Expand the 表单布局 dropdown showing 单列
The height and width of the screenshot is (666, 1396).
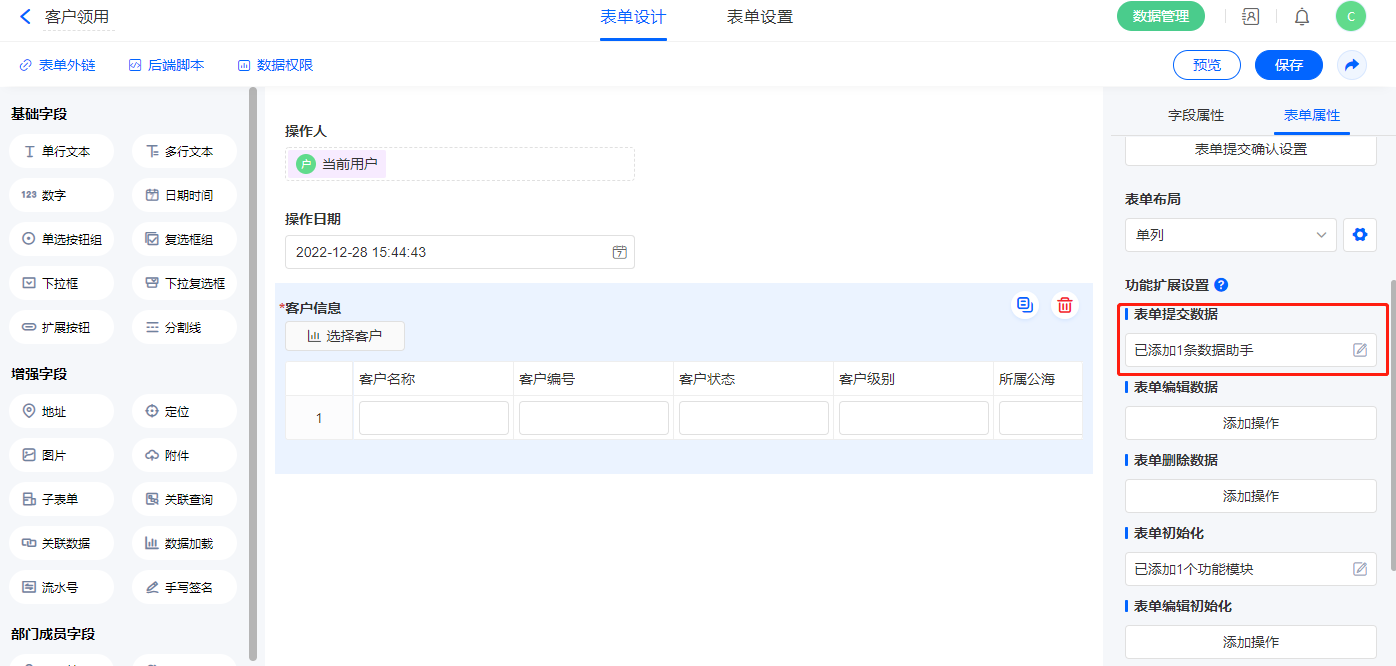tap(1230, 235)
